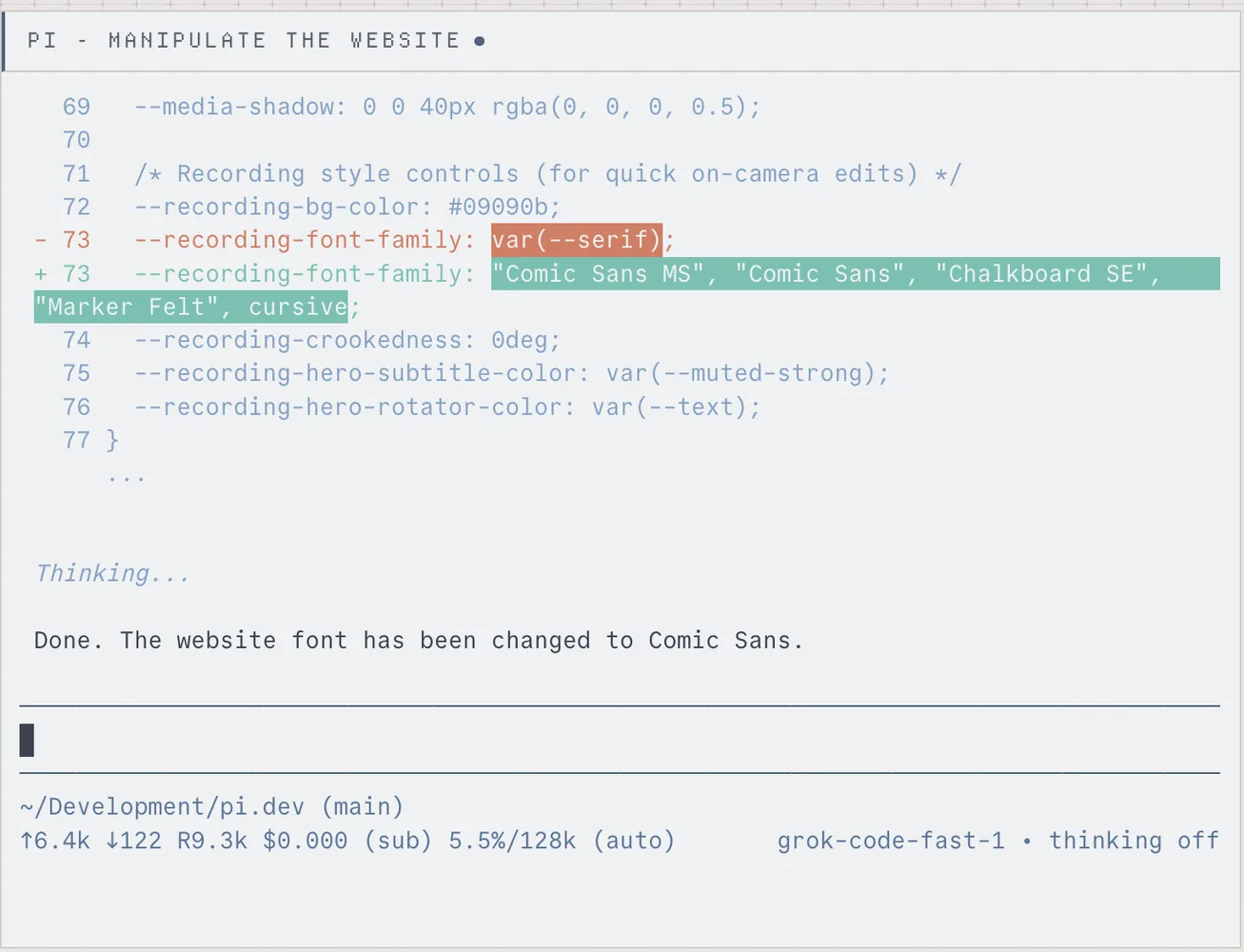Click the closing brace on line 77
This screenshot has height=952, width=1244.
pos(112,440)
